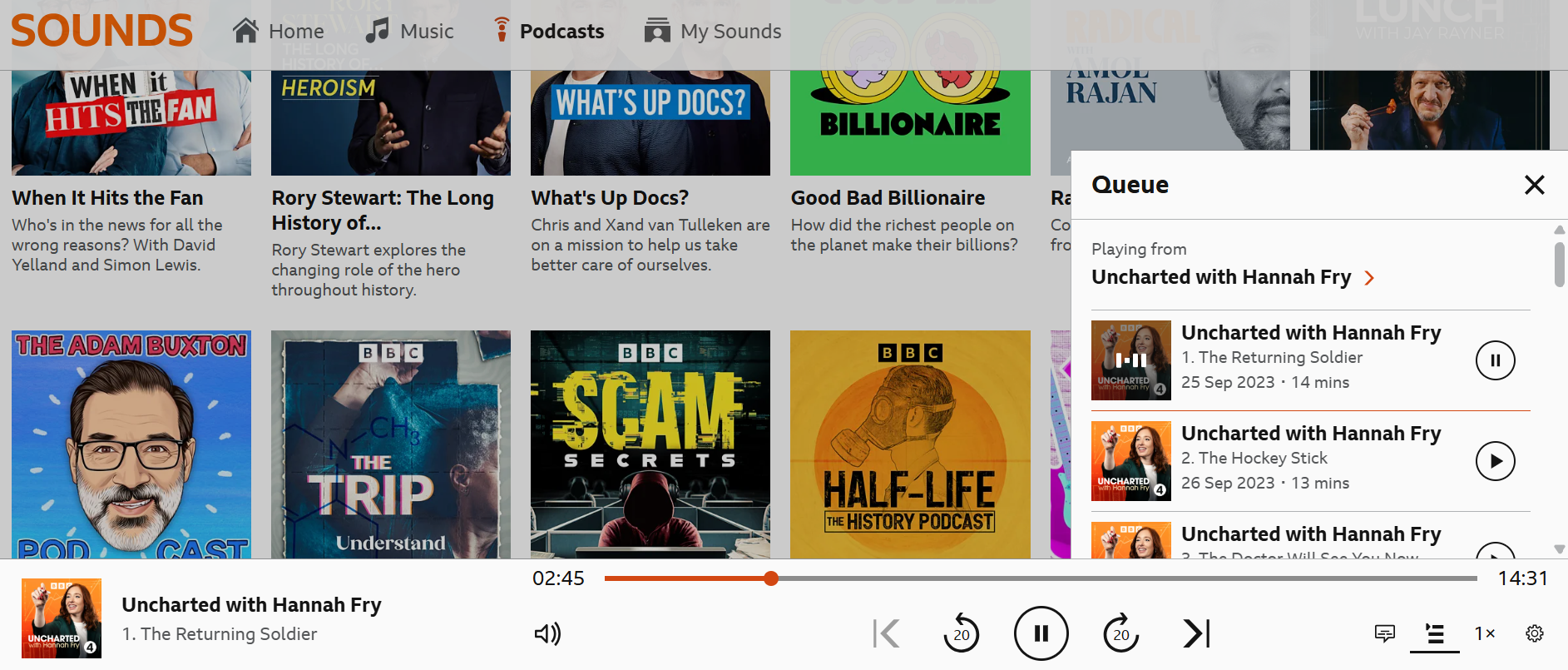Select The Adam Buxton Podcast cover
The image size is (1568, 670).
(131, 444)
